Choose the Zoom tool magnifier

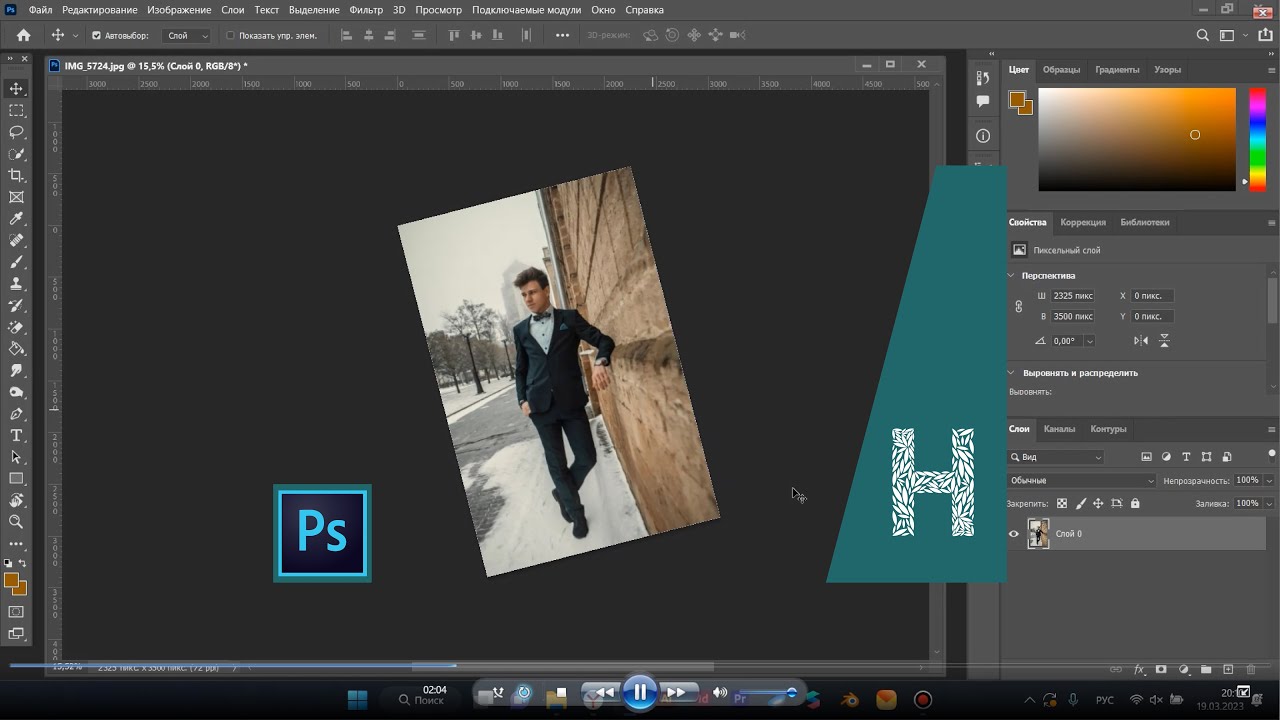[x=16, y=522]
